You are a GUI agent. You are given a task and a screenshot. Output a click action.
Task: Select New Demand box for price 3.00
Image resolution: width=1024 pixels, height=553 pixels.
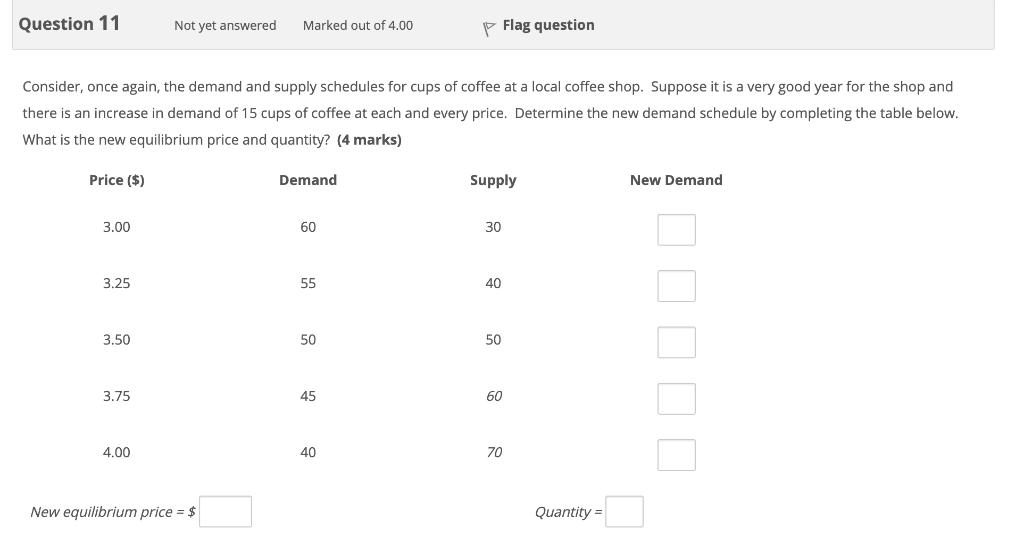pyautogui.click(x=676, y=230)
